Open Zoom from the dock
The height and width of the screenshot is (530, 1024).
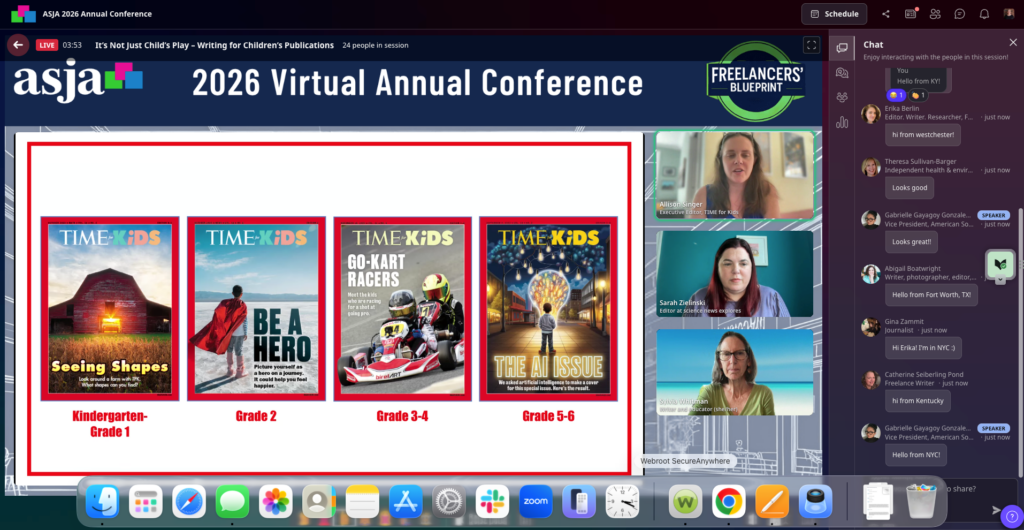(x=536, y=501)
